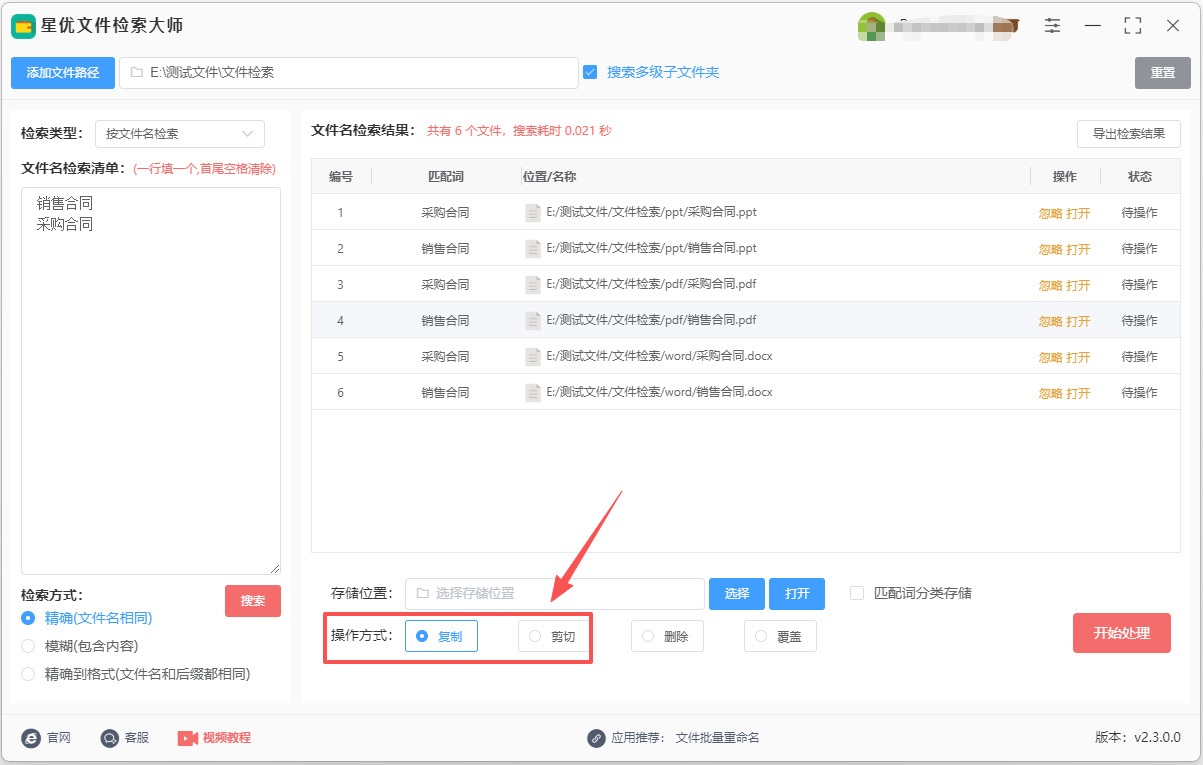
Task: Choose 复制 operation mode
Action: [x=441, y=636]
